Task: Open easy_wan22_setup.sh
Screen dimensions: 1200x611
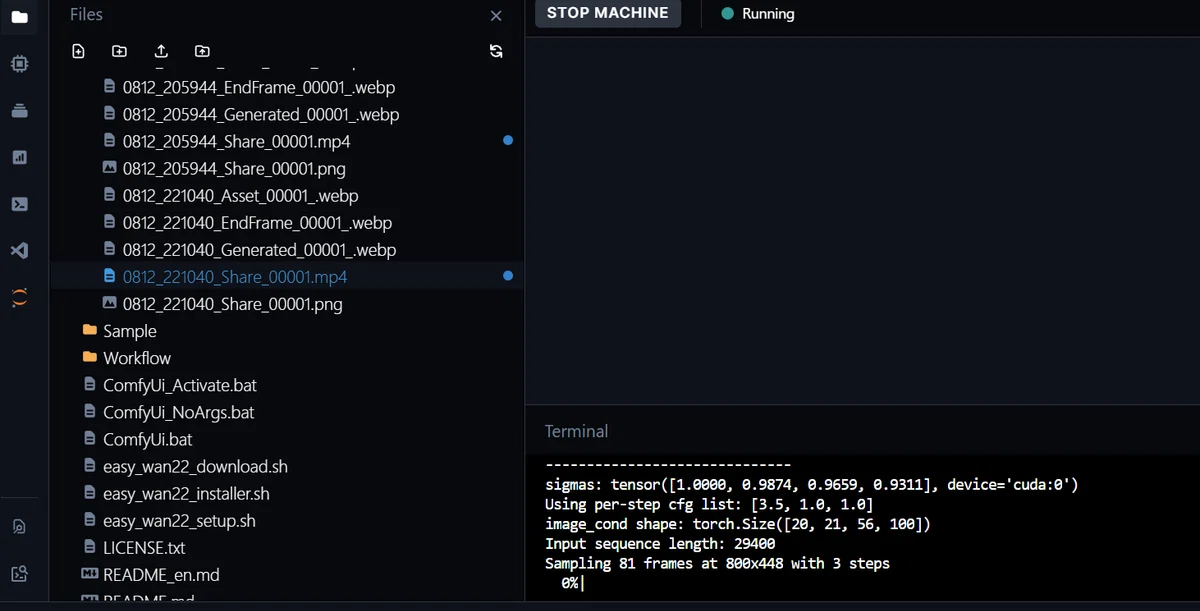Action: pyautogui.click(x=179, y=520)
